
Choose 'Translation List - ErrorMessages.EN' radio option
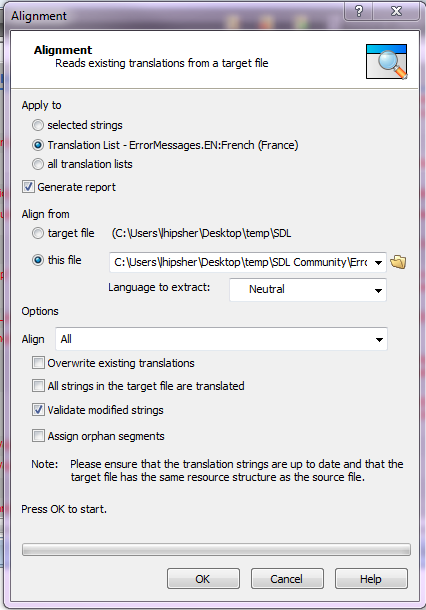[38, 145]
